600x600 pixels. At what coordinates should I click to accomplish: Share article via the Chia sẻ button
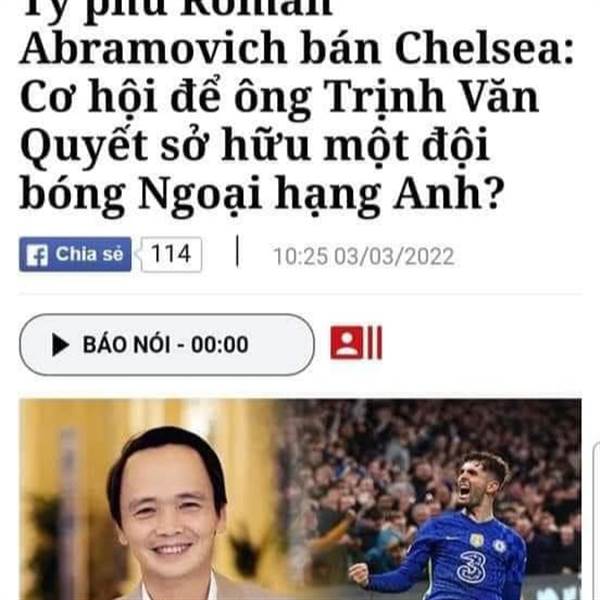click(x=75, y=254)
